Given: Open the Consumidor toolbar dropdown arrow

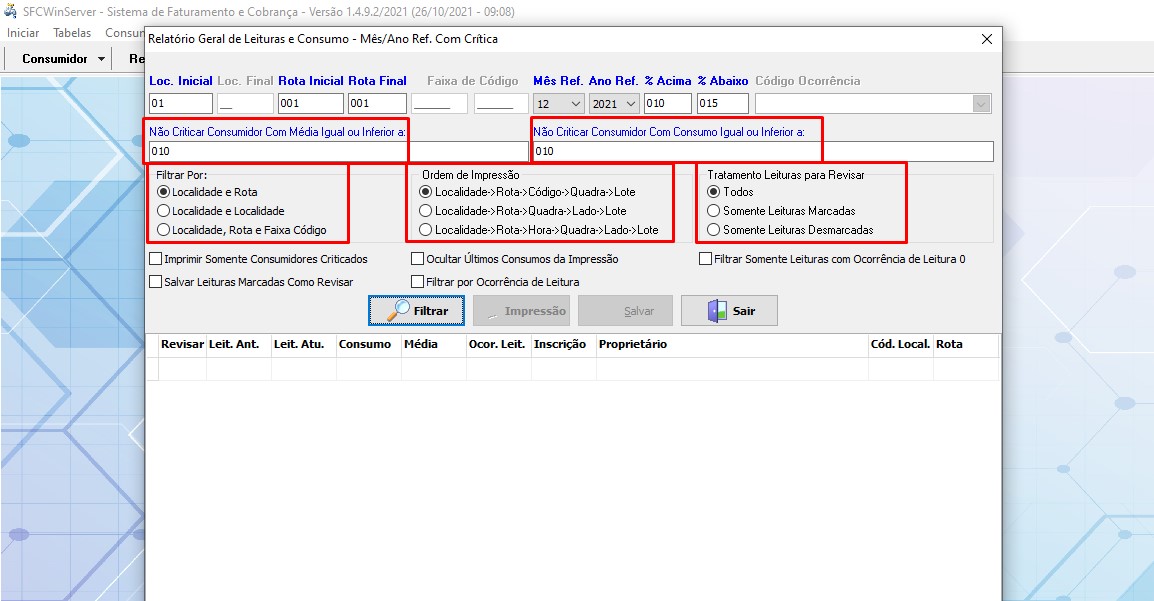Looking at the screenshot, I should click(102, 59).
